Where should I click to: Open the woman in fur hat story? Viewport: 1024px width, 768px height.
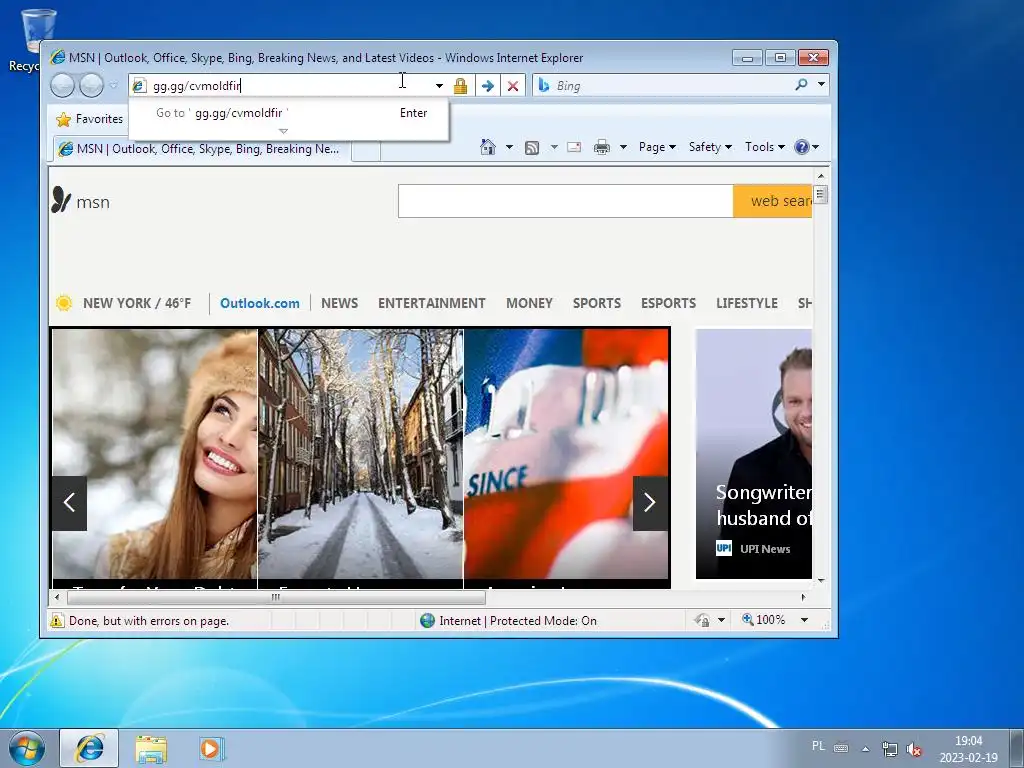155,454
